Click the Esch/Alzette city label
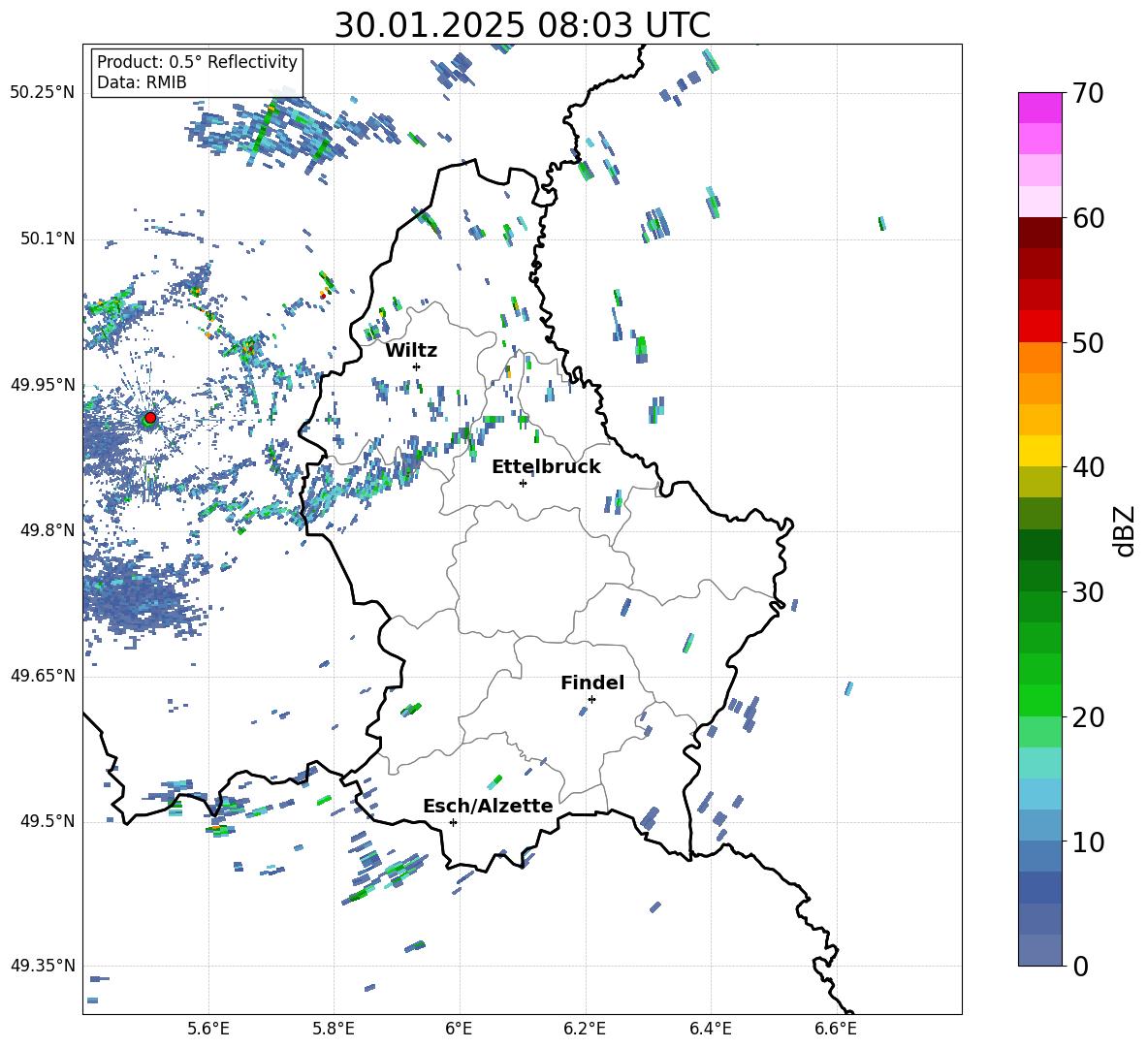The image size is (1148, 1048). point(489,806)
